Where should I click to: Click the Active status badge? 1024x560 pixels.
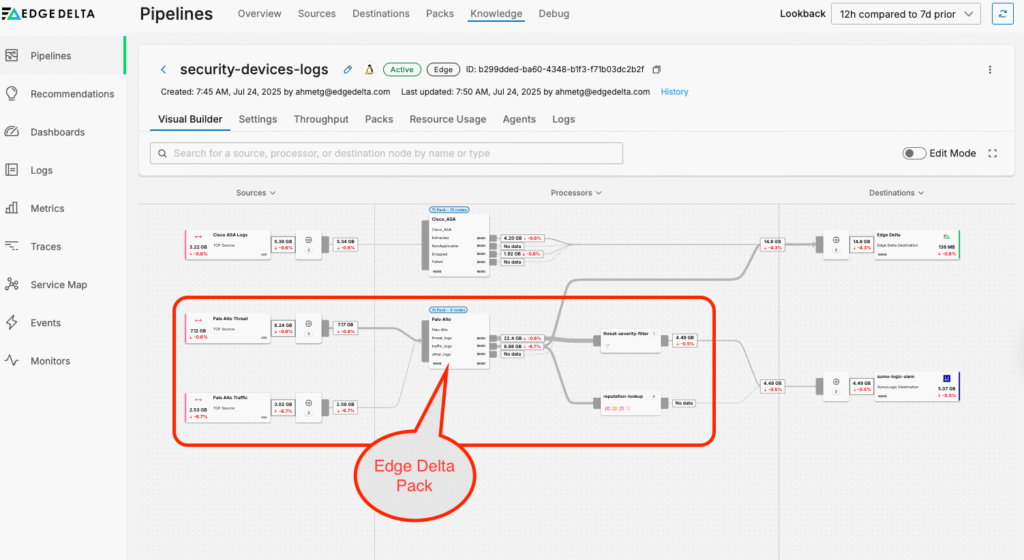click(x=402, y=70)
